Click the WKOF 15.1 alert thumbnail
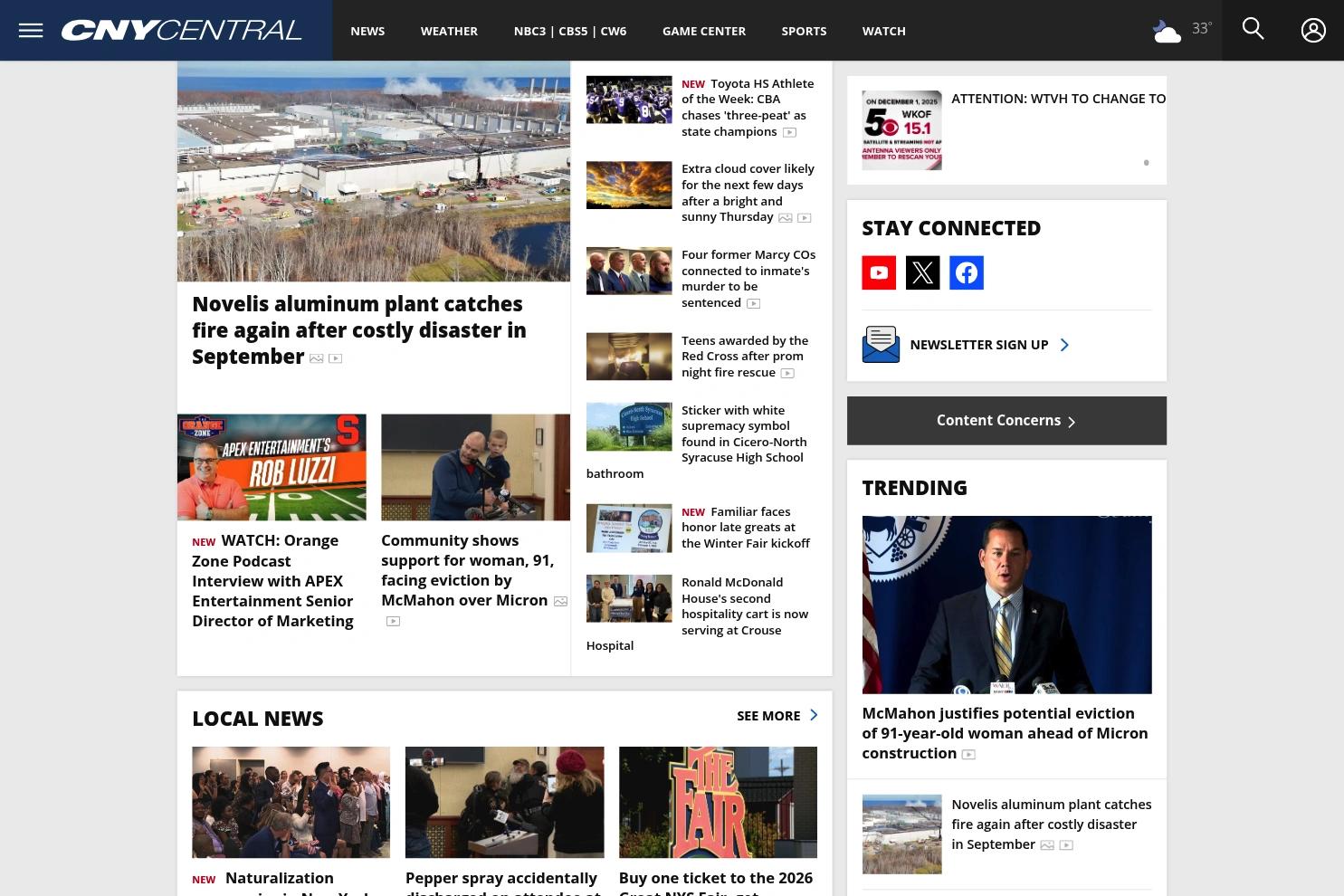This screenshot has width=1344, height=896. [x=901, y=130]
